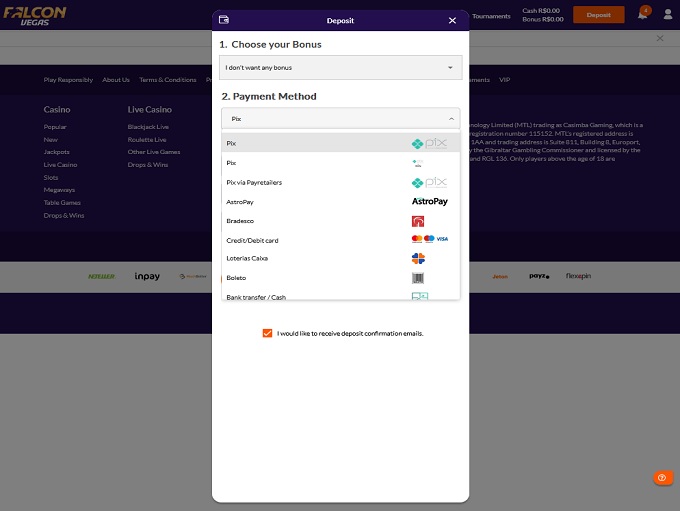Click the orange chat support bubble

pyautogui.click(x=663, y=479)
